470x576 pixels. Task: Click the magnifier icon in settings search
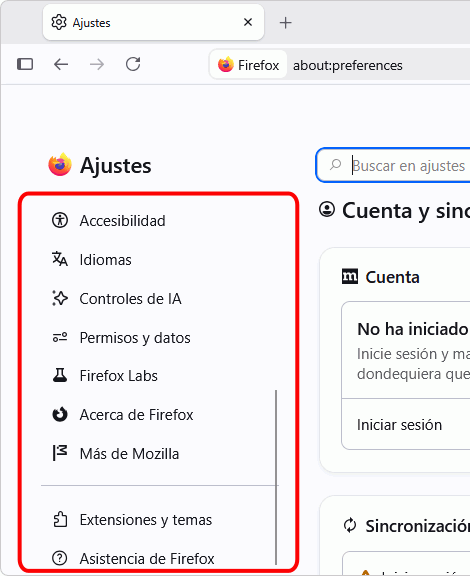tap(335, 165)
